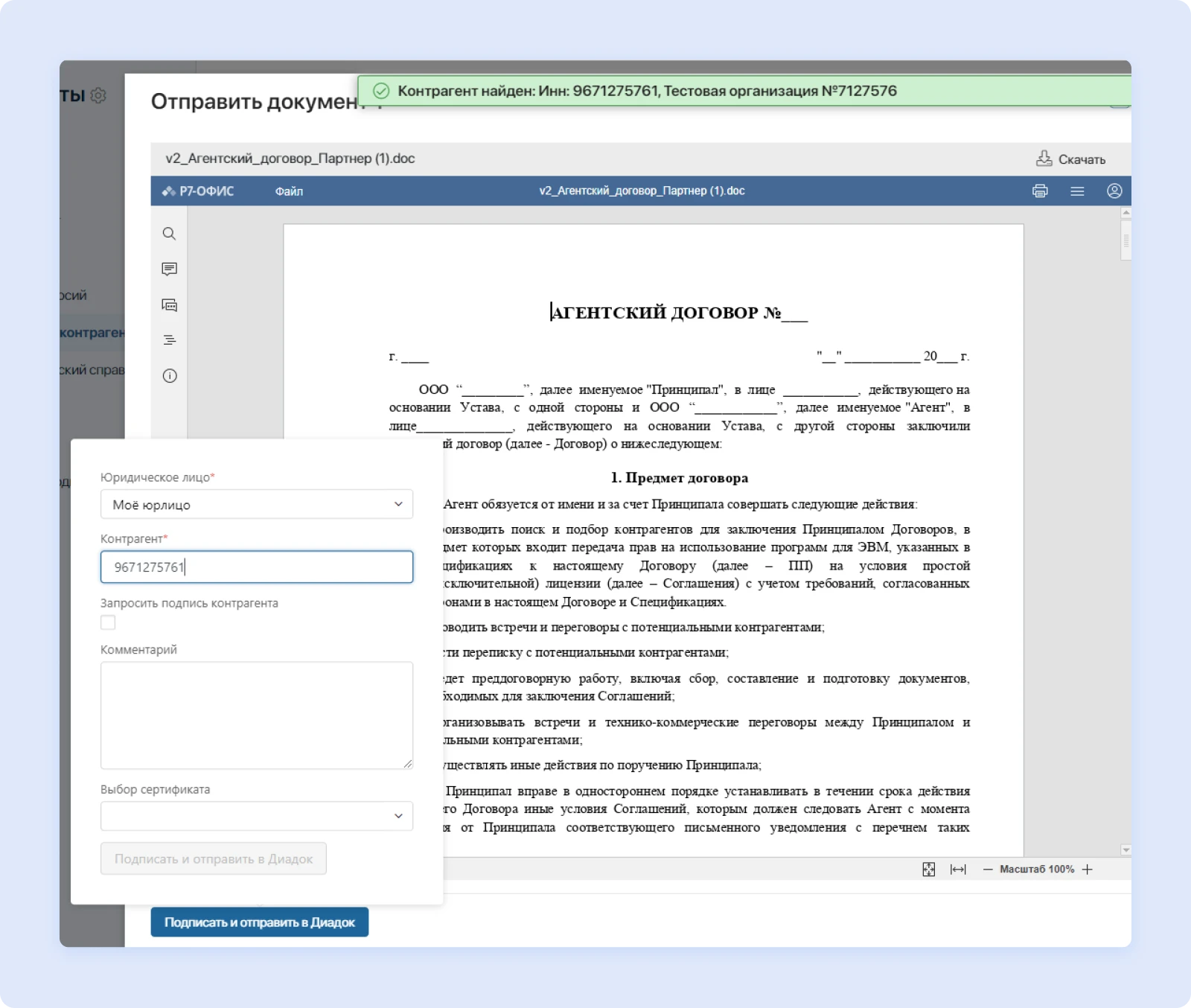Select the Search tool in document sidebar

(169, 233)
